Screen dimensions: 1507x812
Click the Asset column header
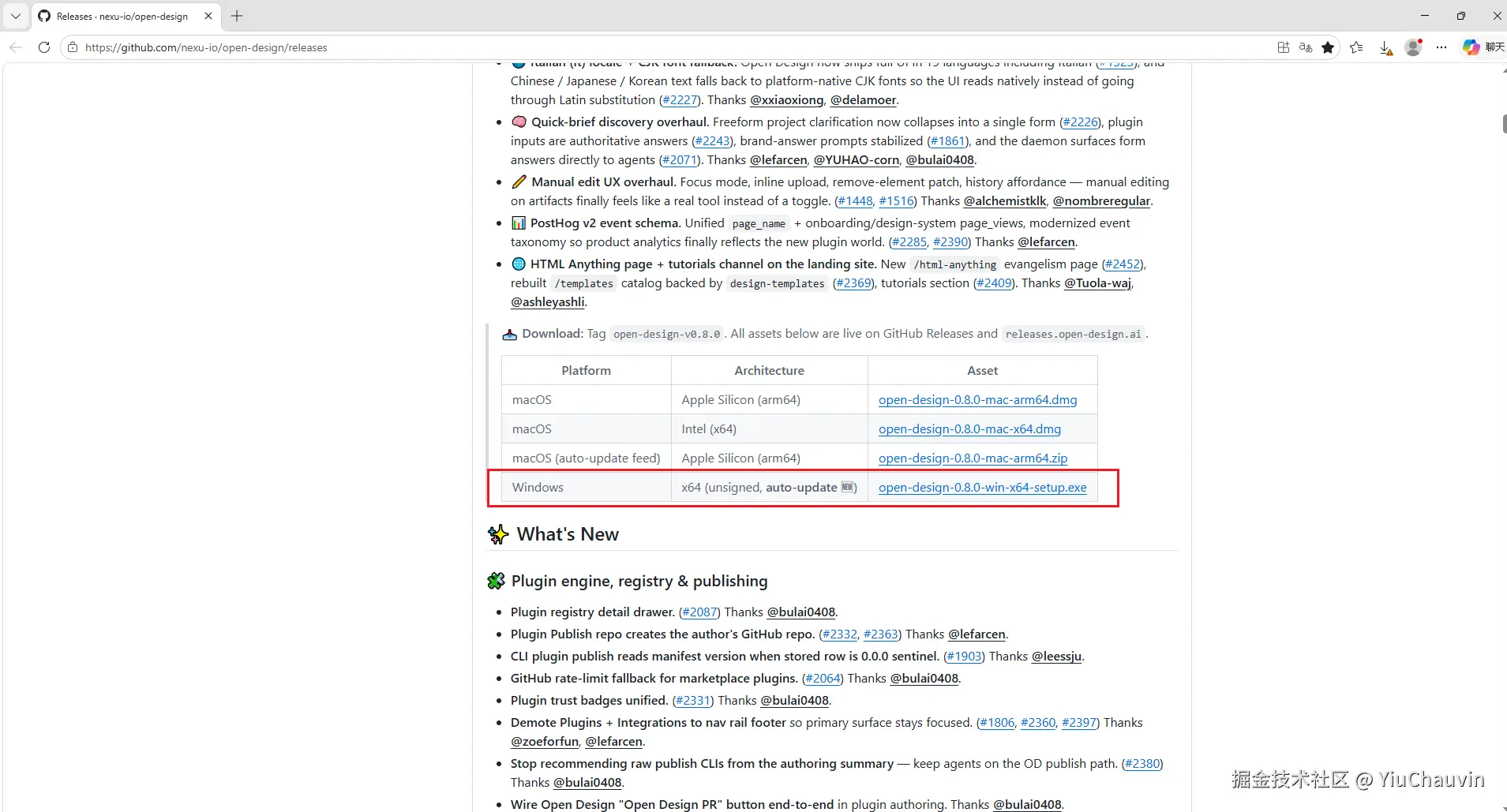(983, 371)
